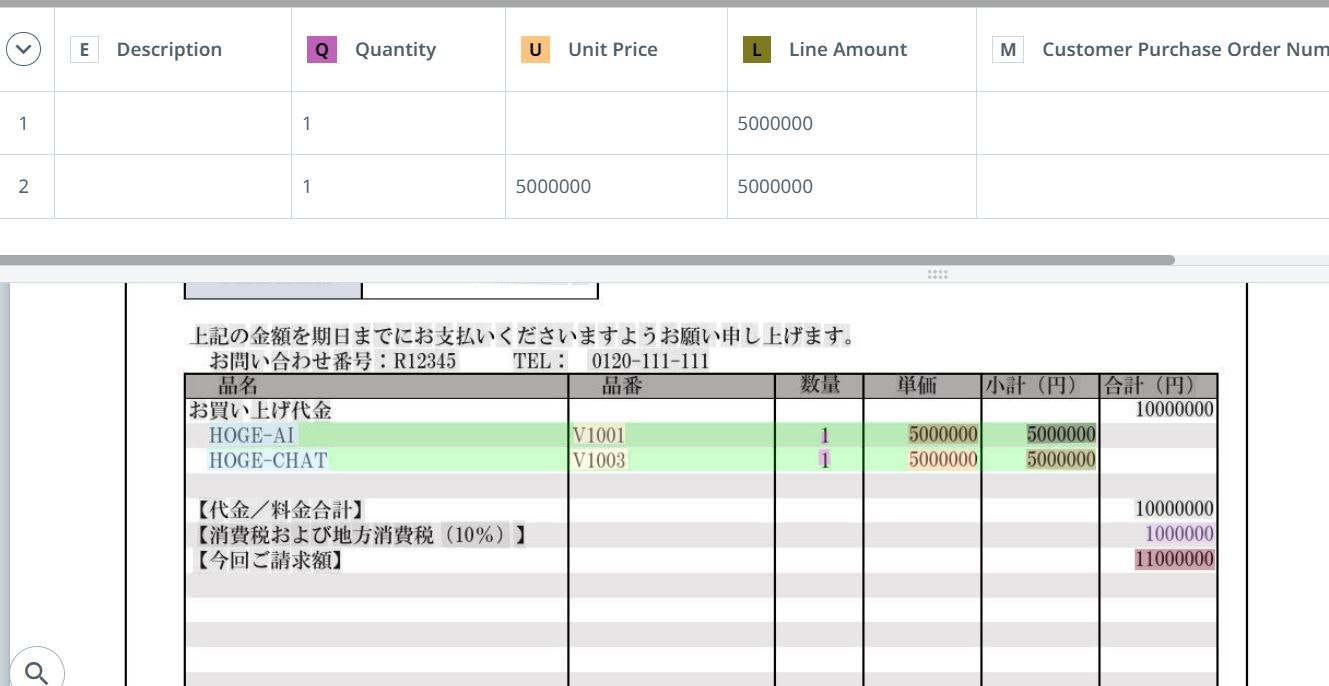Click the 品名 invoice column header
This screenshot has height=686, width=1329.
tap(239, 385)
